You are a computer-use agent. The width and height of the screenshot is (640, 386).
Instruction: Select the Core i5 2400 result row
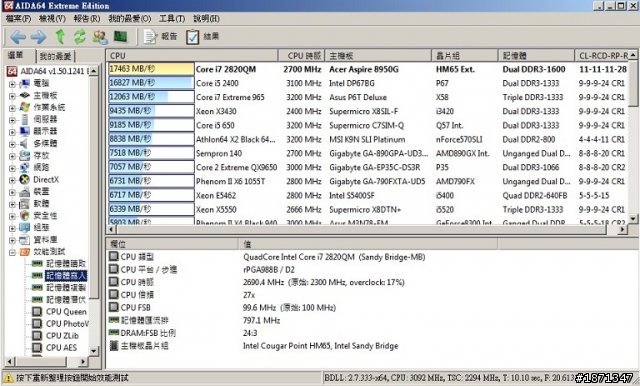click(367, 83)
